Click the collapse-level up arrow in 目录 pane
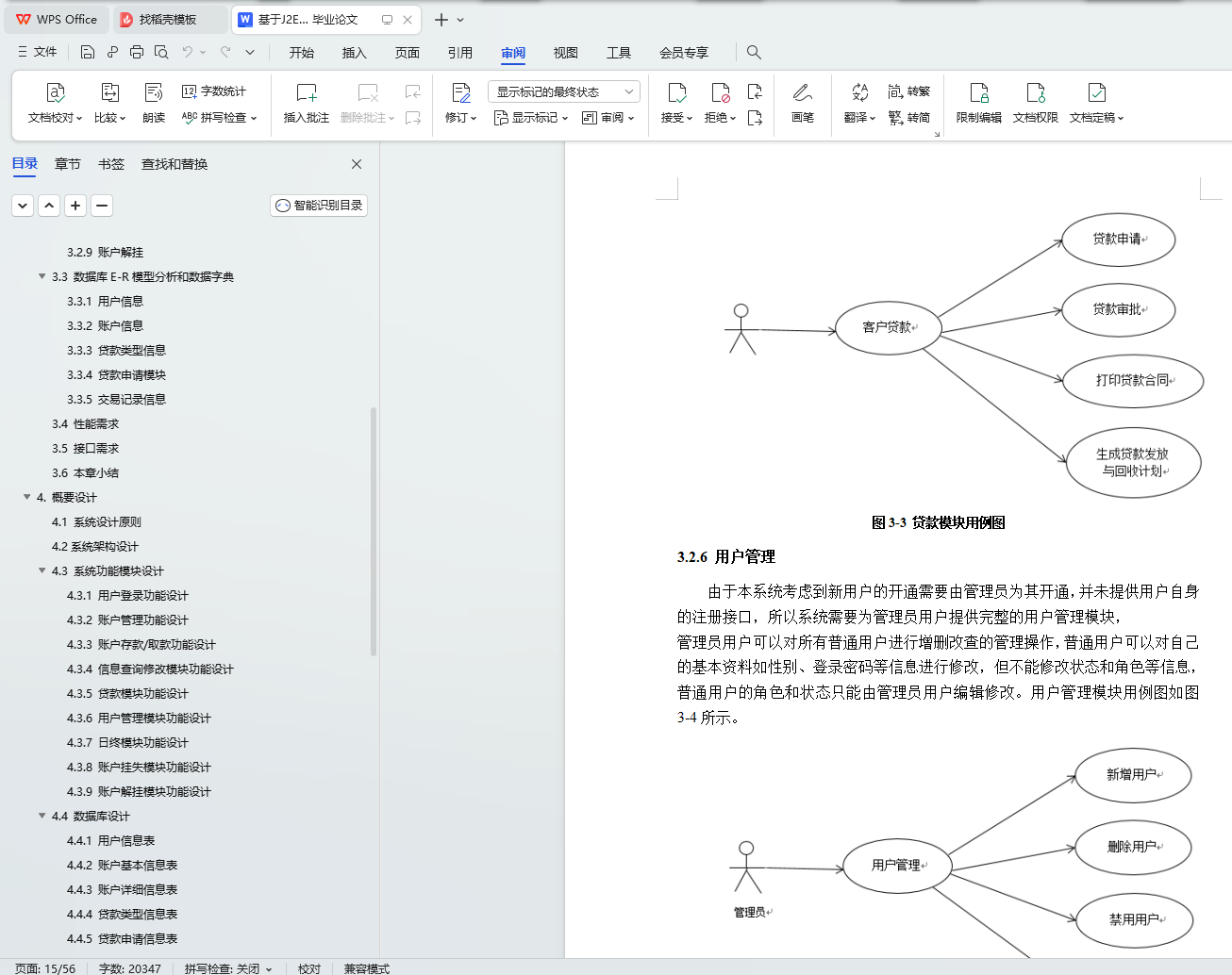The width and height of the screenshot is (1232, 975). [x=49, y=205]
